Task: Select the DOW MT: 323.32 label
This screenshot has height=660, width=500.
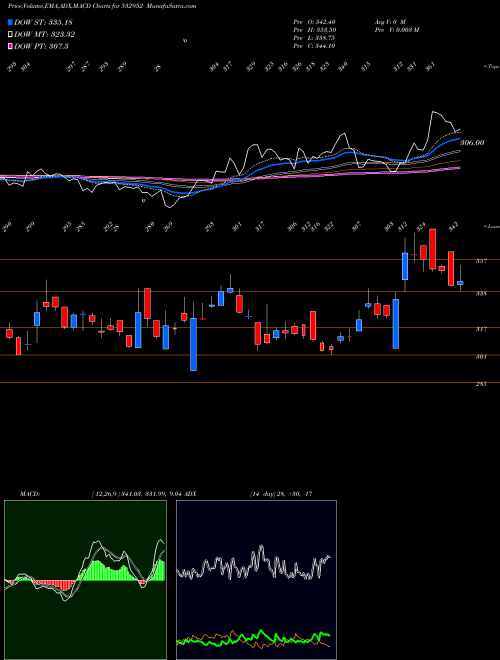Action: [x=45, y=35]
